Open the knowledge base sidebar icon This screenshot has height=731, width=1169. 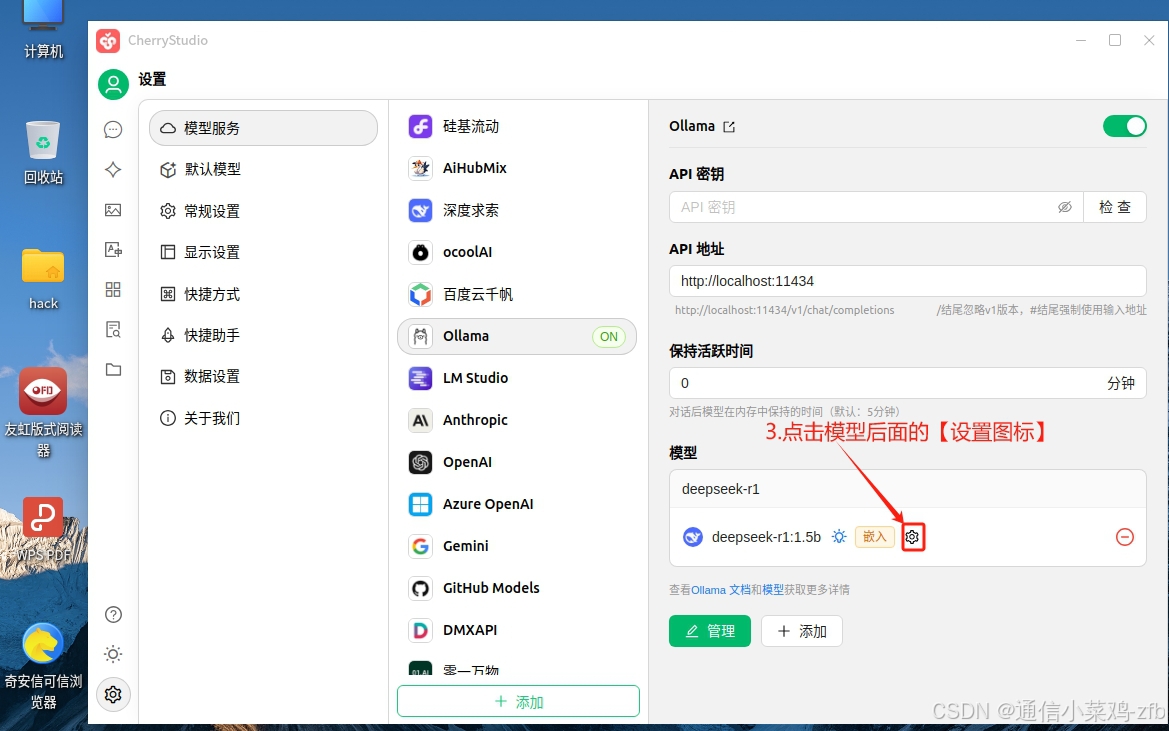click(113, 329)
